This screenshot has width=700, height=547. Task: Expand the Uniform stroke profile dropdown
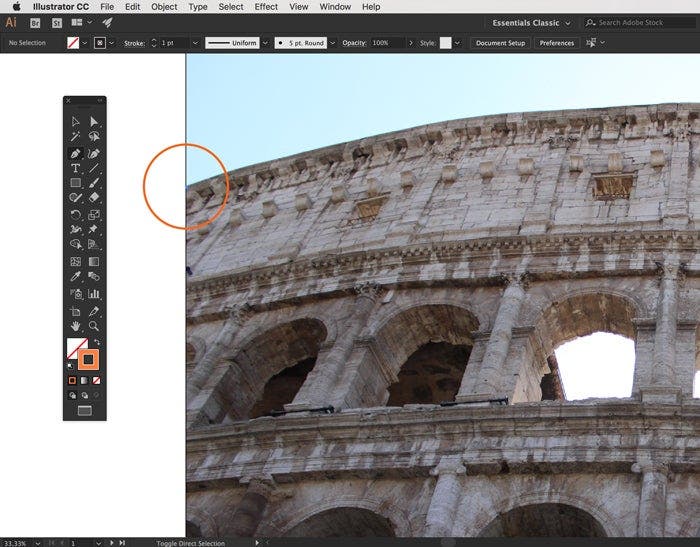[x=266, y=43]
